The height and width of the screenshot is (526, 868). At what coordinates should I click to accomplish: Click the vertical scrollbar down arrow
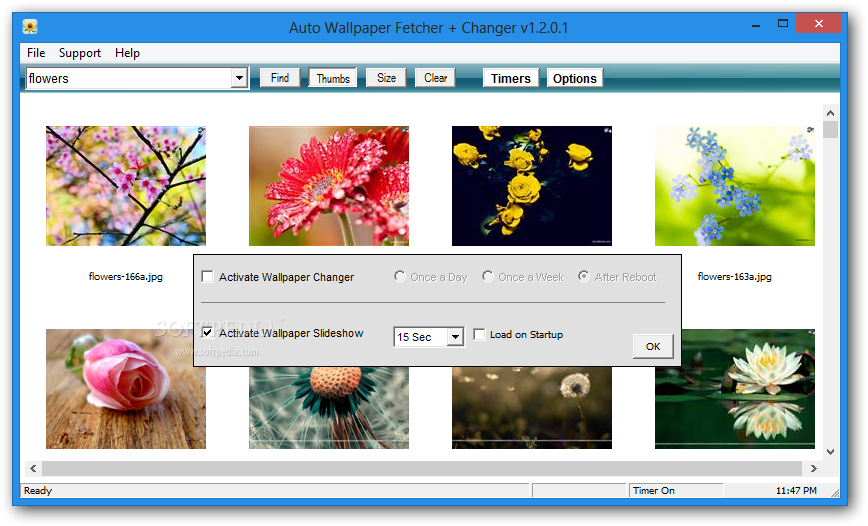click(830, 452)
